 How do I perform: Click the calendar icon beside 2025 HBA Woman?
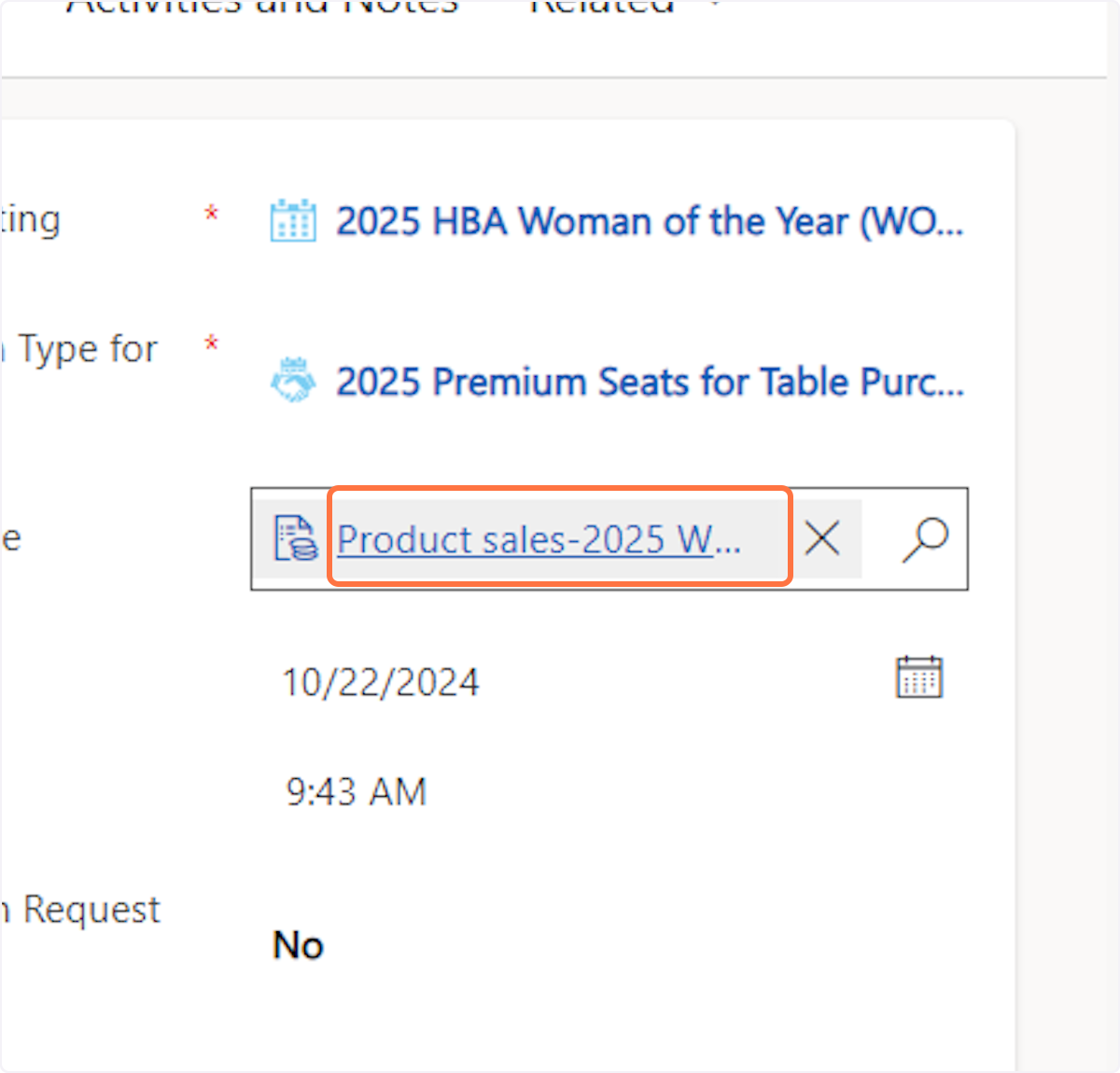293,221
